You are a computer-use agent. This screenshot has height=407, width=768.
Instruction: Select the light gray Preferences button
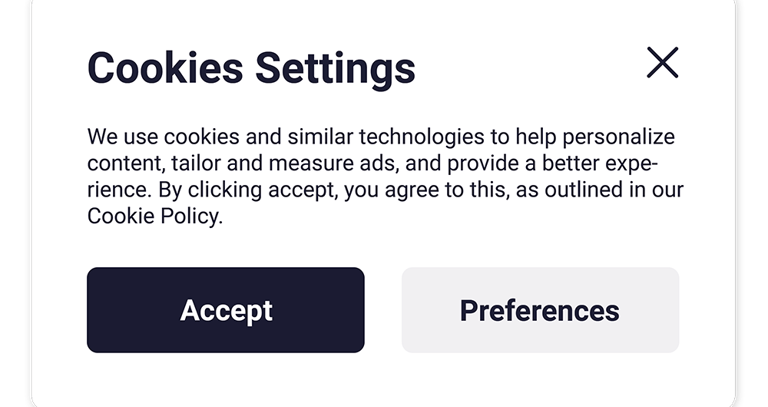point(540,310)
